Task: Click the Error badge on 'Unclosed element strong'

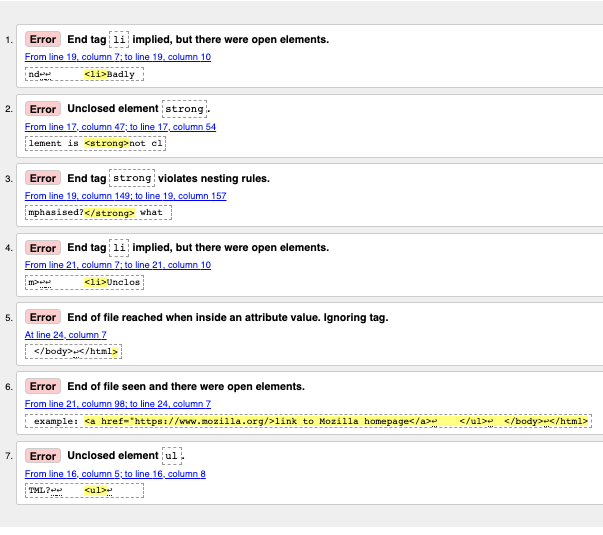Action: 43,109
